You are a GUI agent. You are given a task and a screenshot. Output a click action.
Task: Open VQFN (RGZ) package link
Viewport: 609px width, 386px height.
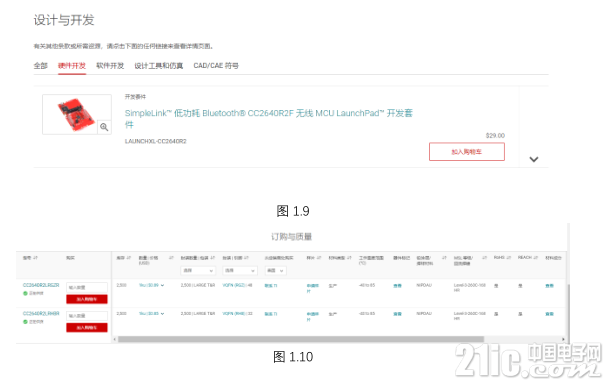coord(234,285)
